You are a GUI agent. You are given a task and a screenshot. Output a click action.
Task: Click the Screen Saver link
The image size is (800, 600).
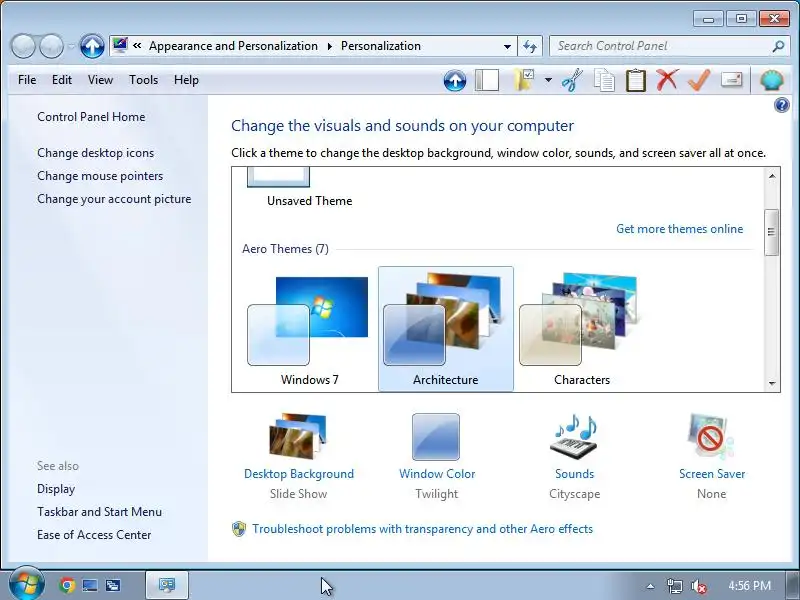coord(712,474)
